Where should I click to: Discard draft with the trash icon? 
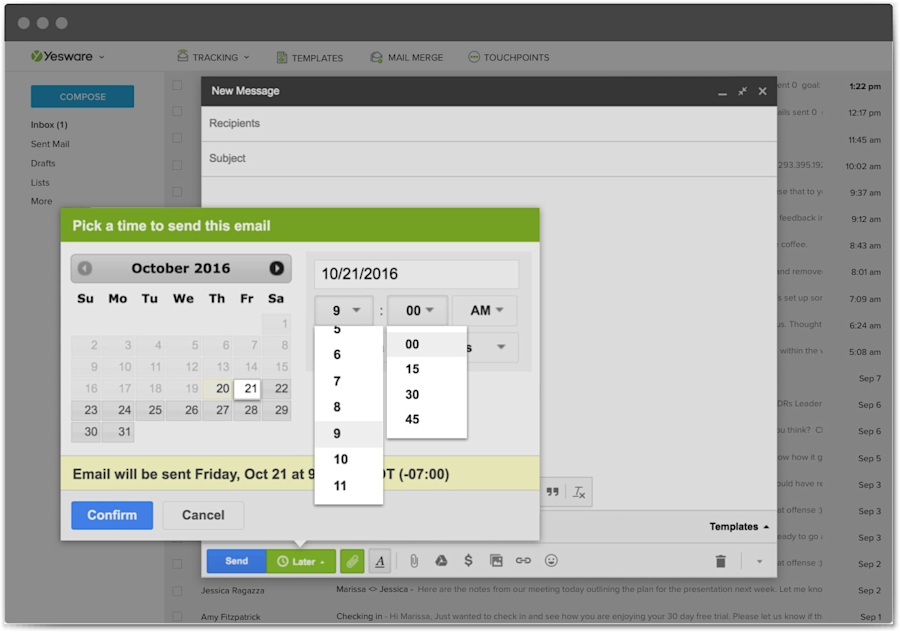click(x=722, y=561)
